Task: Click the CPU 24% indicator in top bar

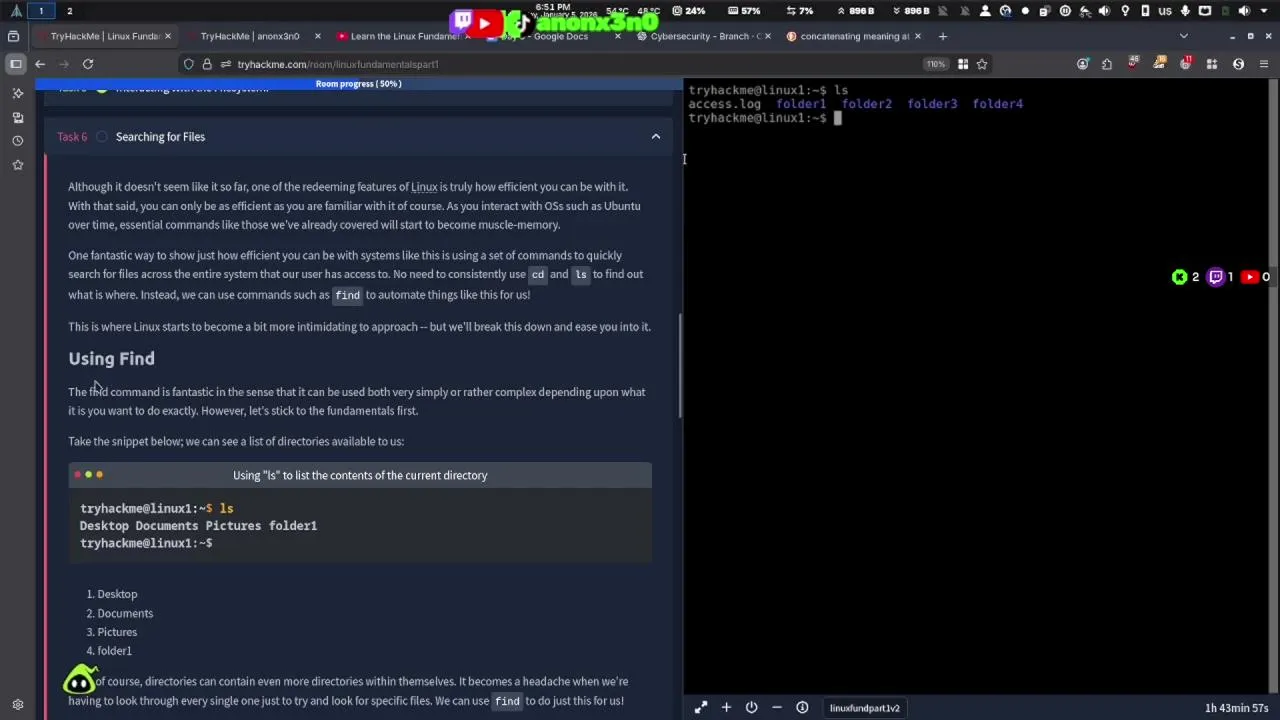Action: pyautogui.click(x=688, y=11)
